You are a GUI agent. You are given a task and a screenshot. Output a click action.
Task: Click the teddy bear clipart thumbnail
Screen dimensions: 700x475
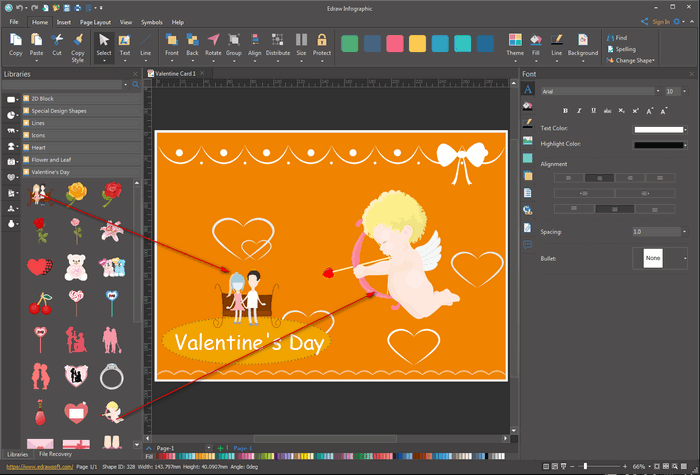click(x=75, y=266)
